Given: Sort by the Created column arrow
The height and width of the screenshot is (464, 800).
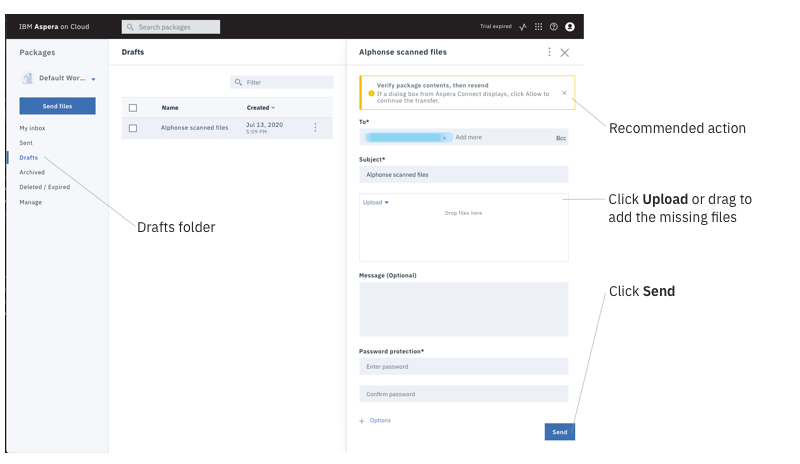Looking at the screenshot, I should tap(273, 108).
